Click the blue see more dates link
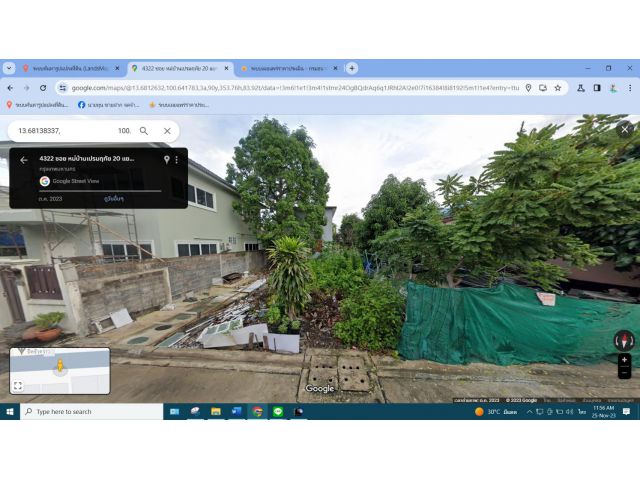The width and height of the screenshot is (640, 480). pyautogui.click(x=113, y=199)
